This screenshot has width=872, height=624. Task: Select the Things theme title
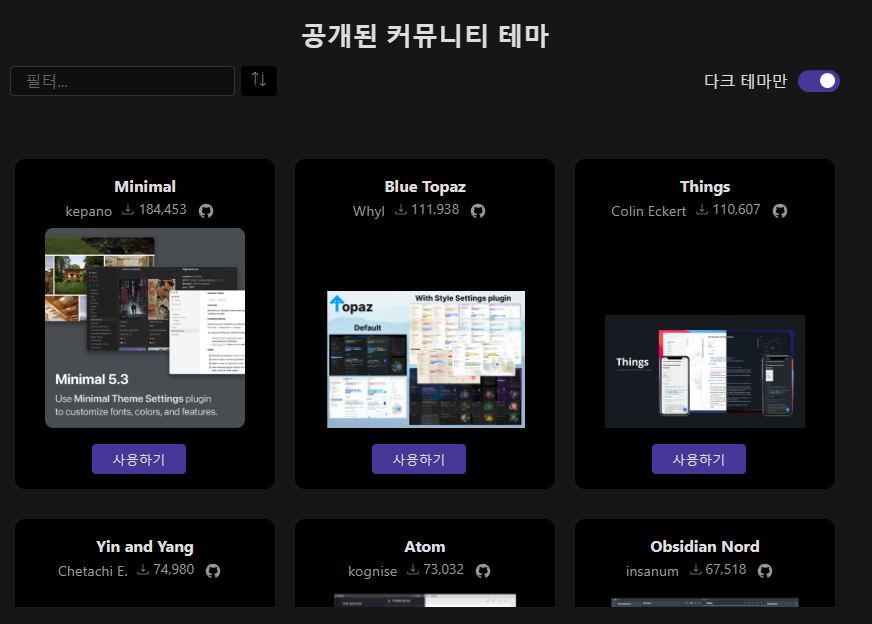(705, 187)
